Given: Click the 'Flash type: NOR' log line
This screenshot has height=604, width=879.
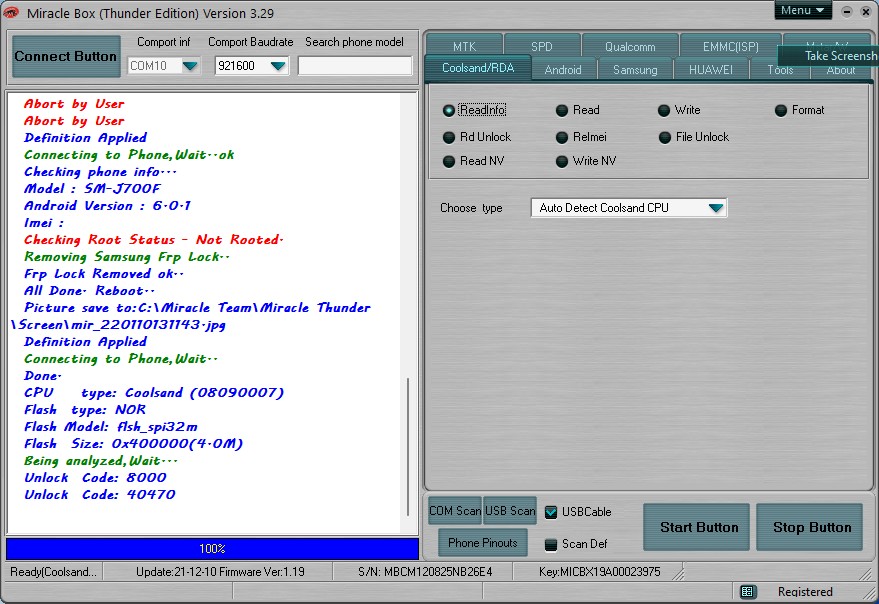Looking at the screenshot, I should pyautogui.click(x=85, y=410).
